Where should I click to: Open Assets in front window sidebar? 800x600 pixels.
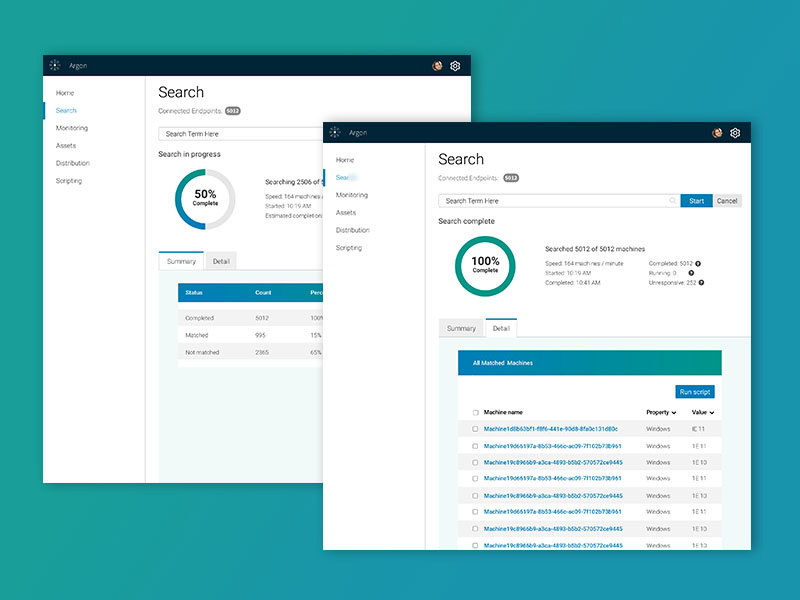(346, 212)
